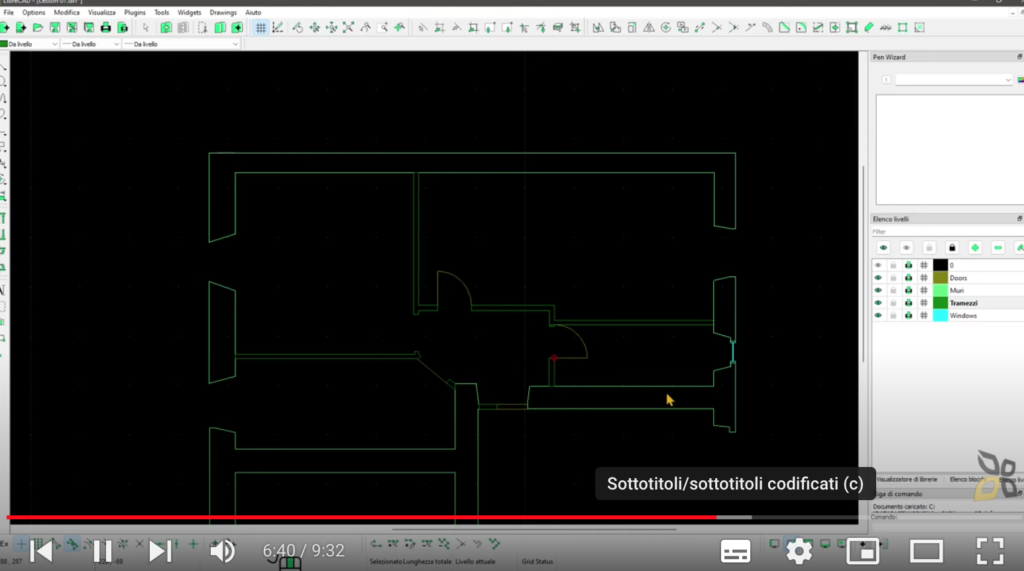Open the video settings gear

(799, 551)
